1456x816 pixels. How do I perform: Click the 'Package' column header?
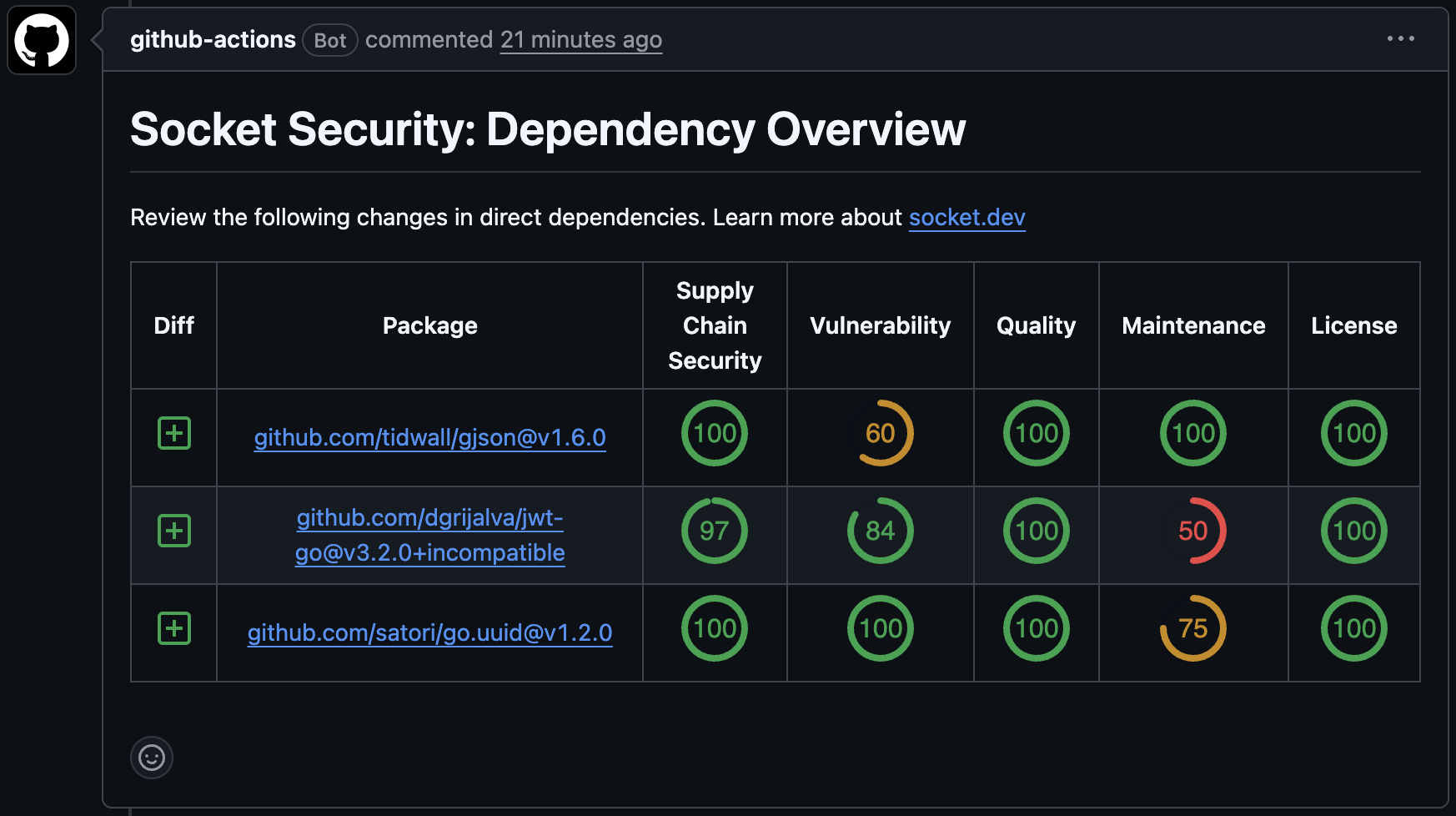click(x=429, y=325)
